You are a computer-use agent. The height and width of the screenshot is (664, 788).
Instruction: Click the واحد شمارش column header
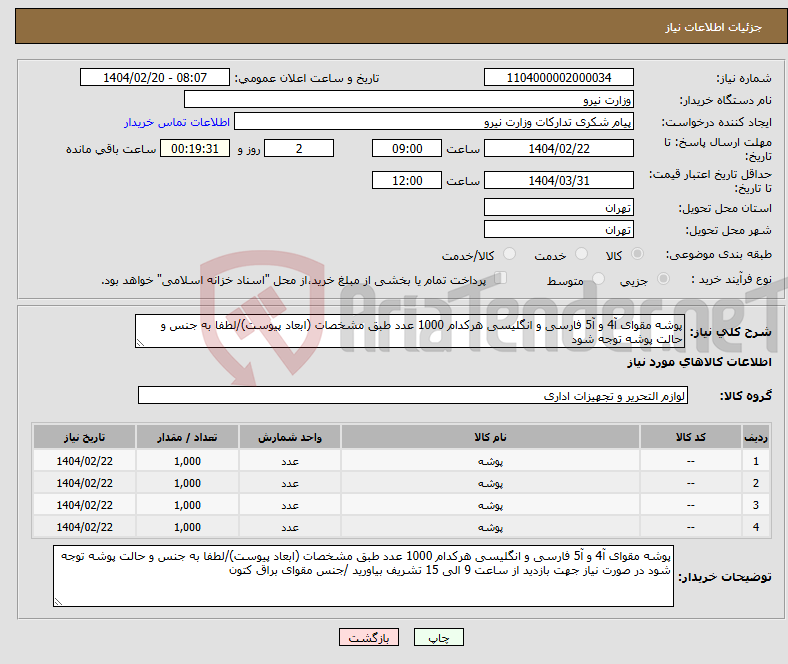[290, 437]
